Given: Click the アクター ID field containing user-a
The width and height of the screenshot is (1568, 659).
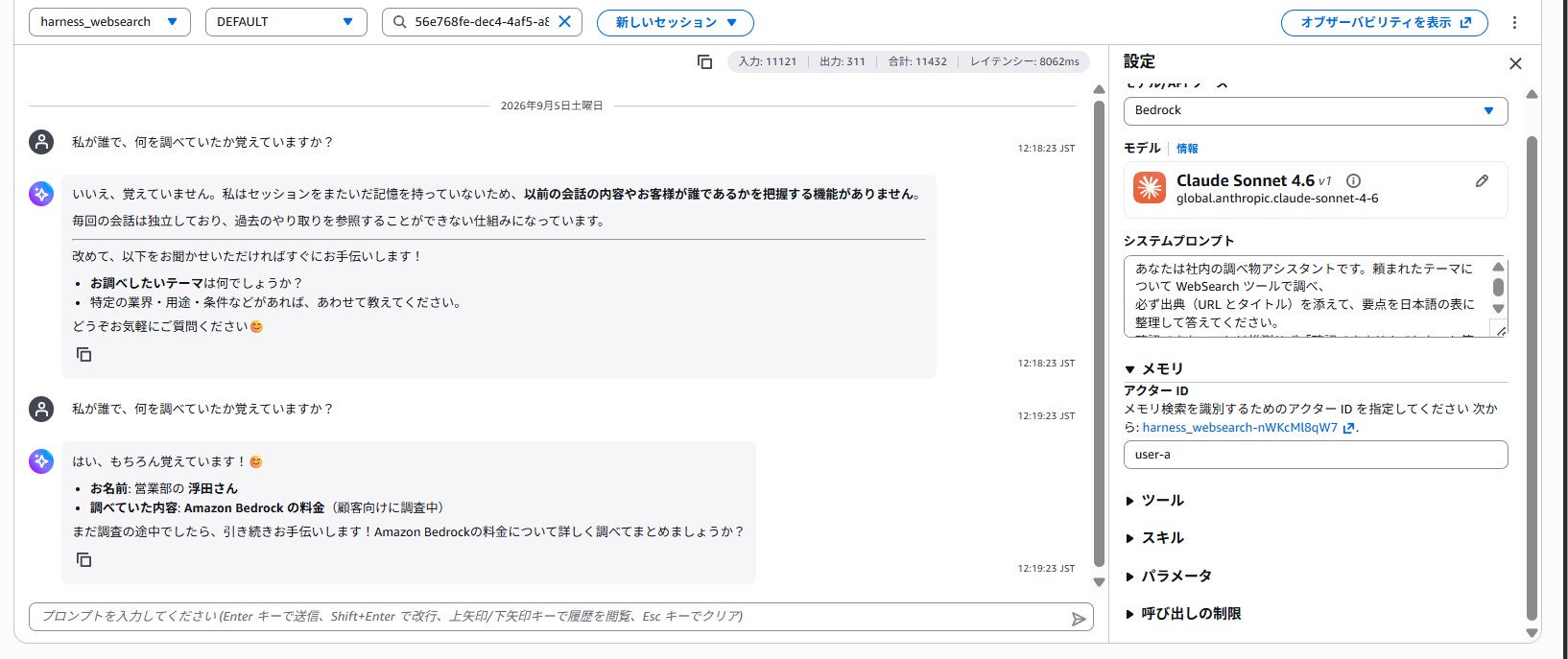Looking at the screenshot, I should [1316, 455].
